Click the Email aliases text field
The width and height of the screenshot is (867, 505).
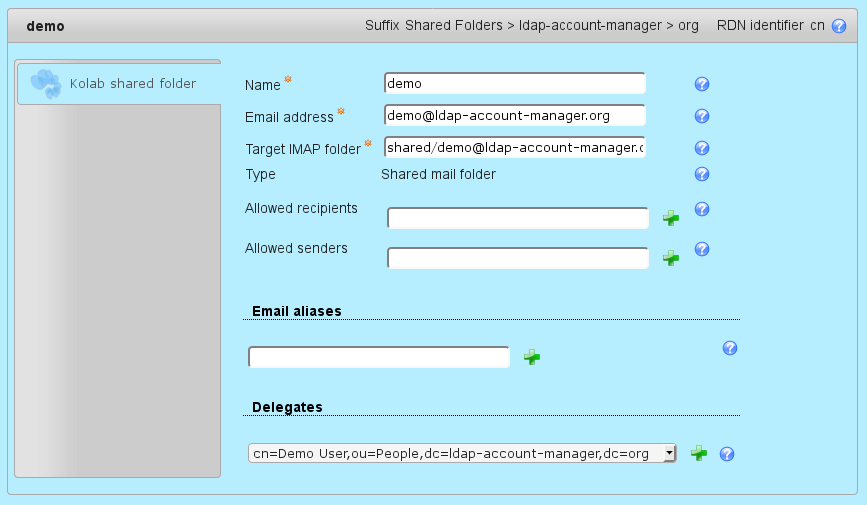pyautogui.click(x=379, y=357)
